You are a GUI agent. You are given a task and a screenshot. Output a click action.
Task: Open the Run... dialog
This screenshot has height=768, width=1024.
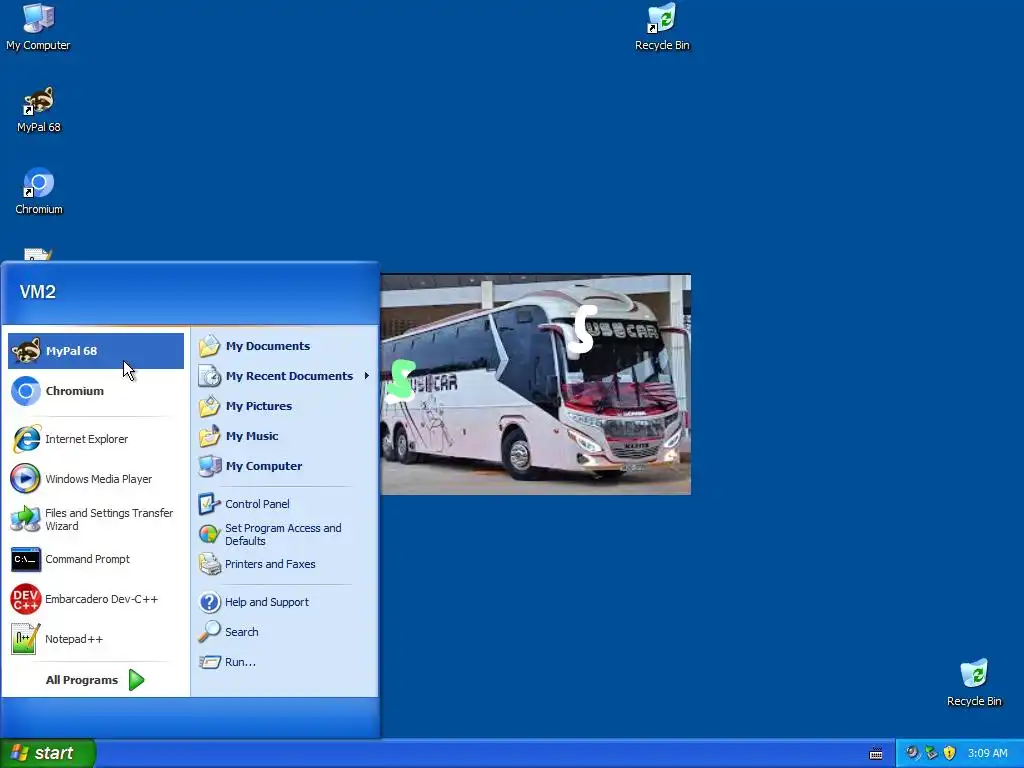pyautogui.click(x=284, y=662)
